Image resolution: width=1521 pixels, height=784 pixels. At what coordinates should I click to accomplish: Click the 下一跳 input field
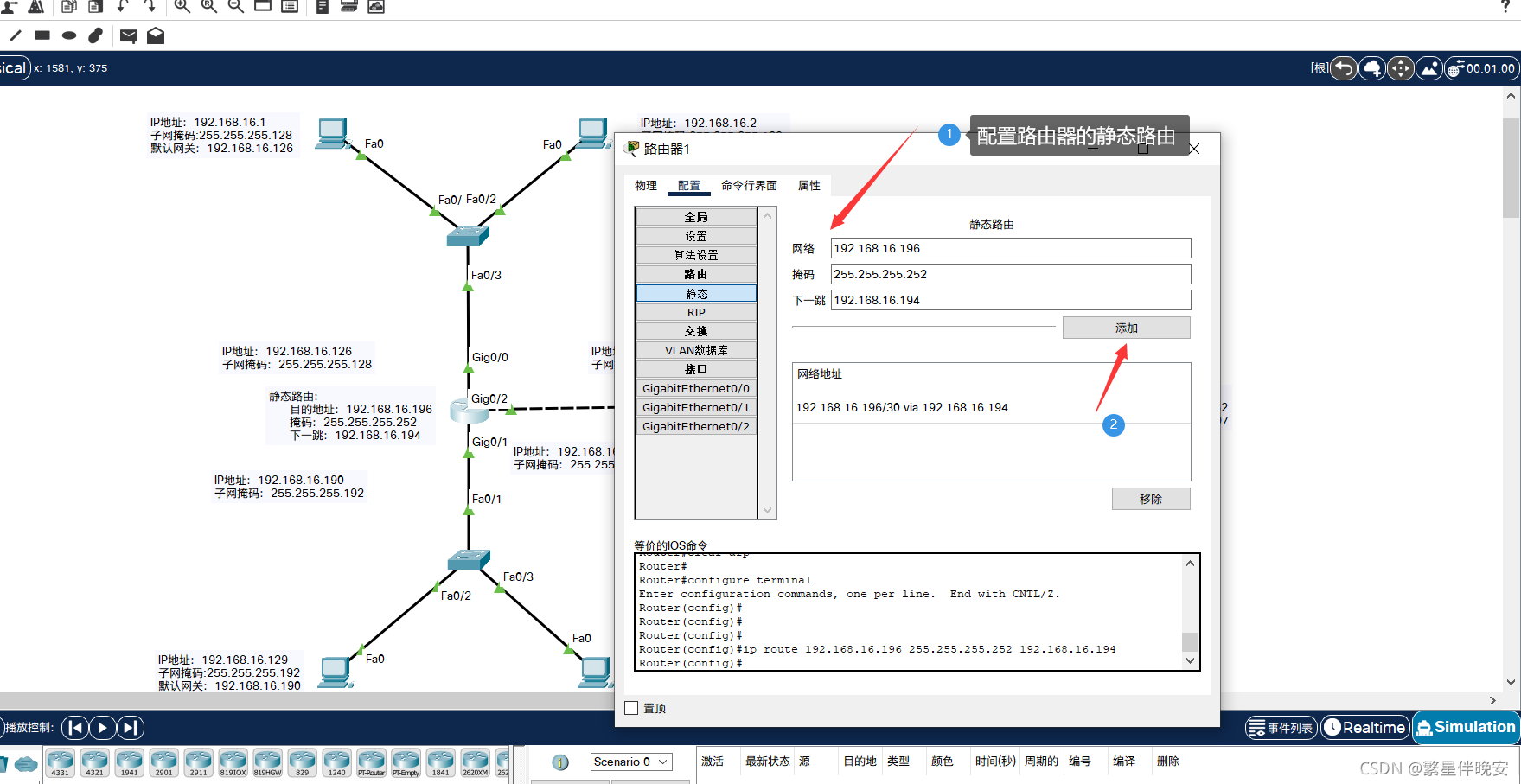(x=1011, y=300)
